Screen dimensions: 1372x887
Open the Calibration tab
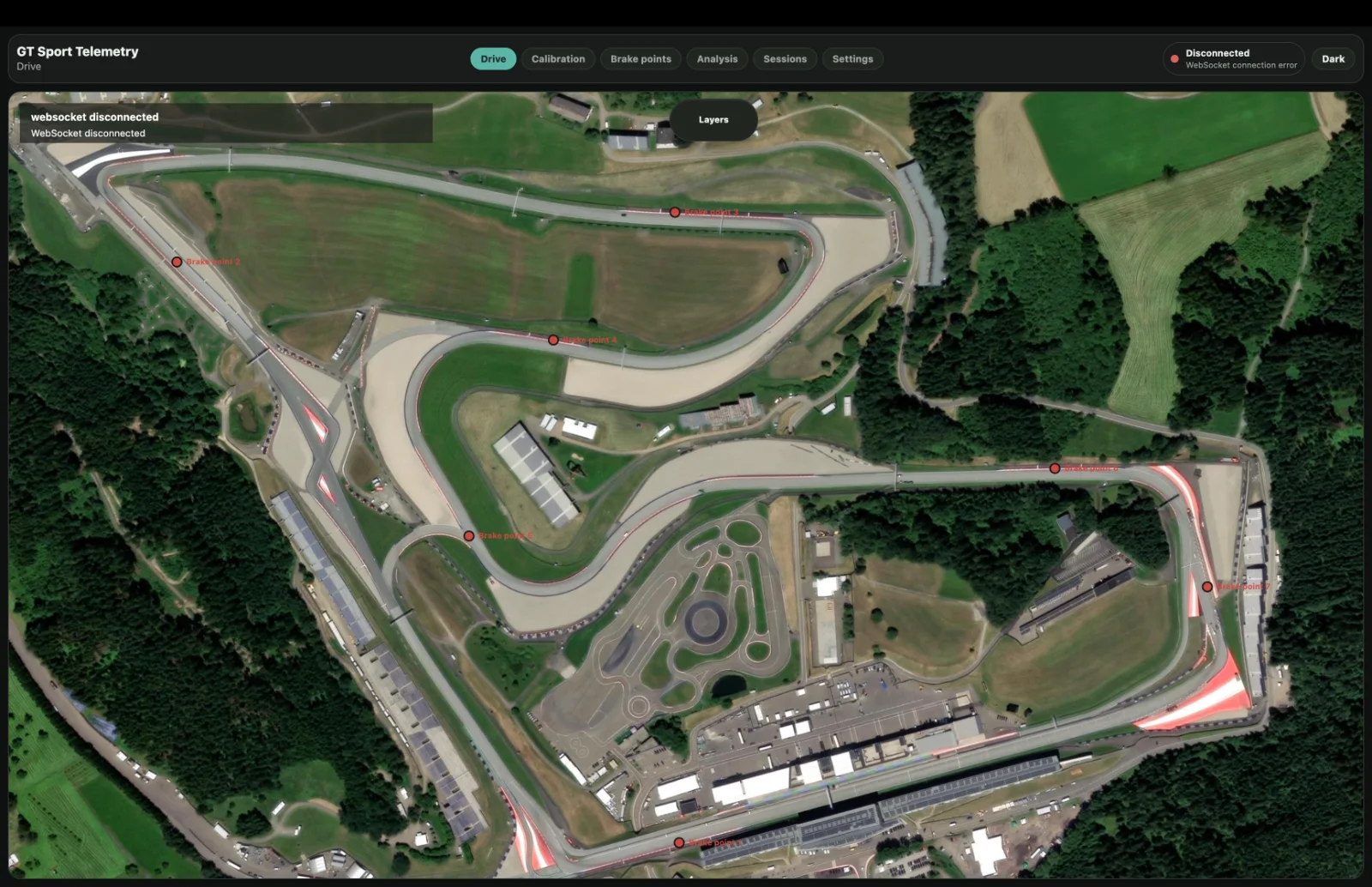(558, 59)
